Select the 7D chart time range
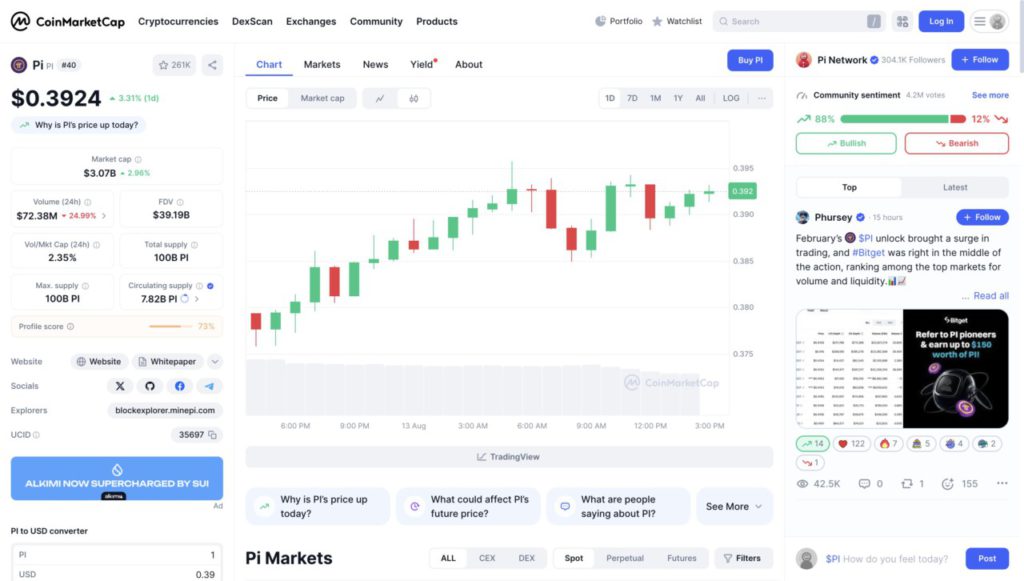Screen dimensions: 1024x581 click(632, 98)
